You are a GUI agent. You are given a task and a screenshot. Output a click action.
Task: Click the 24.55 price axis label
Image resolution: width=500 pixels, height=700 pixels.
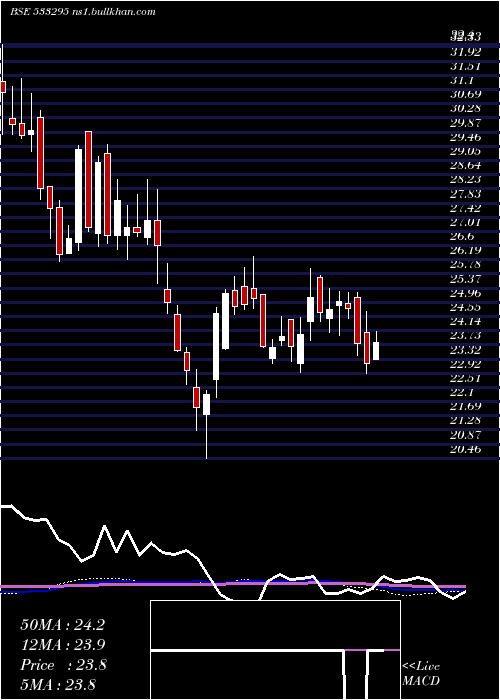(466, 308)
